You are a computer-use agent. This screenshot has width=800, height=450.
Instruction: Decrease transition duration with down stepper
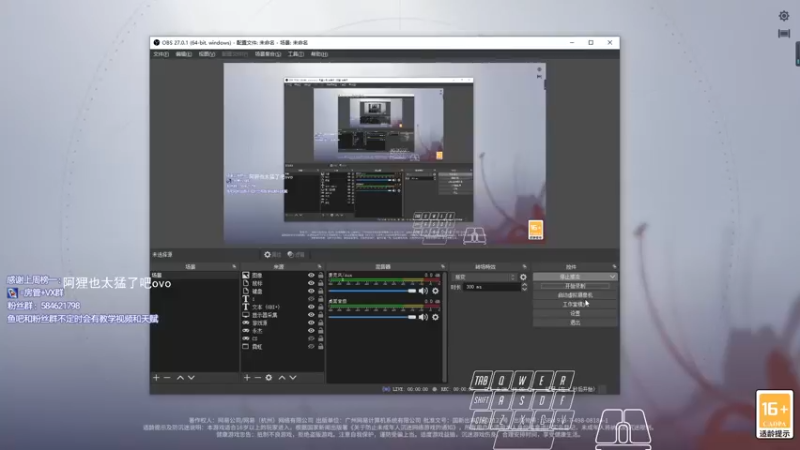524,289
